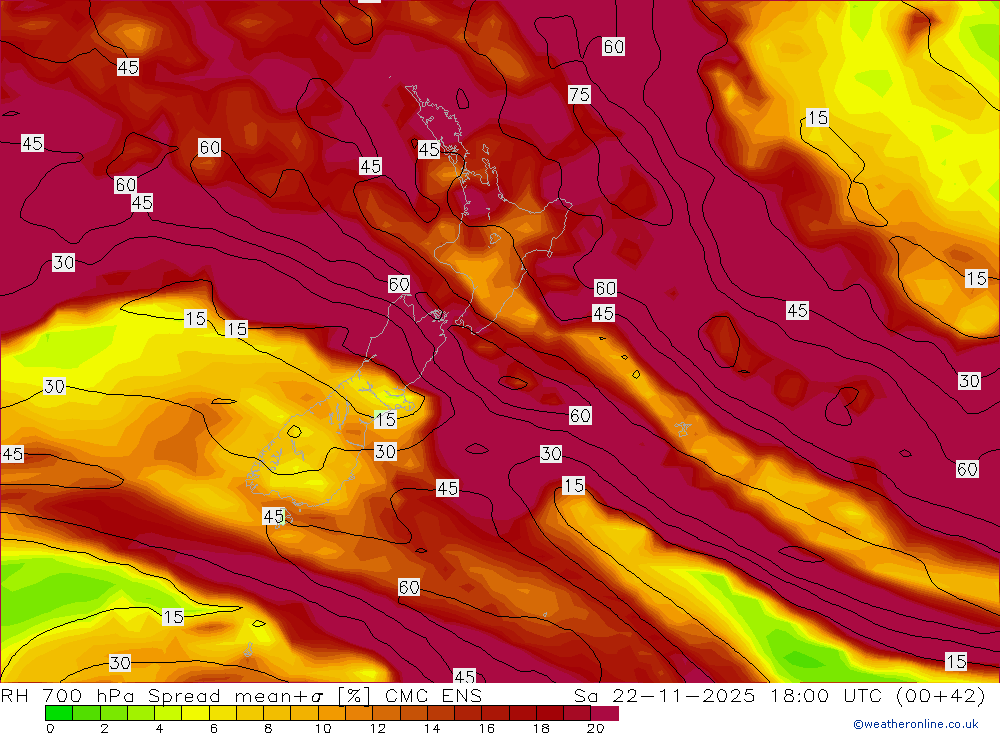The image size is (1000, 733).
Task: Click the "mean+σ [%]" title text
Action: [303, 696]
